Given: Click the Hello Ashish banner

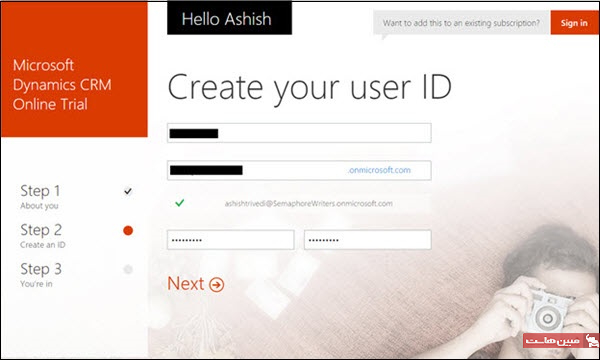Looking at the screenshot, I should 229,18.
